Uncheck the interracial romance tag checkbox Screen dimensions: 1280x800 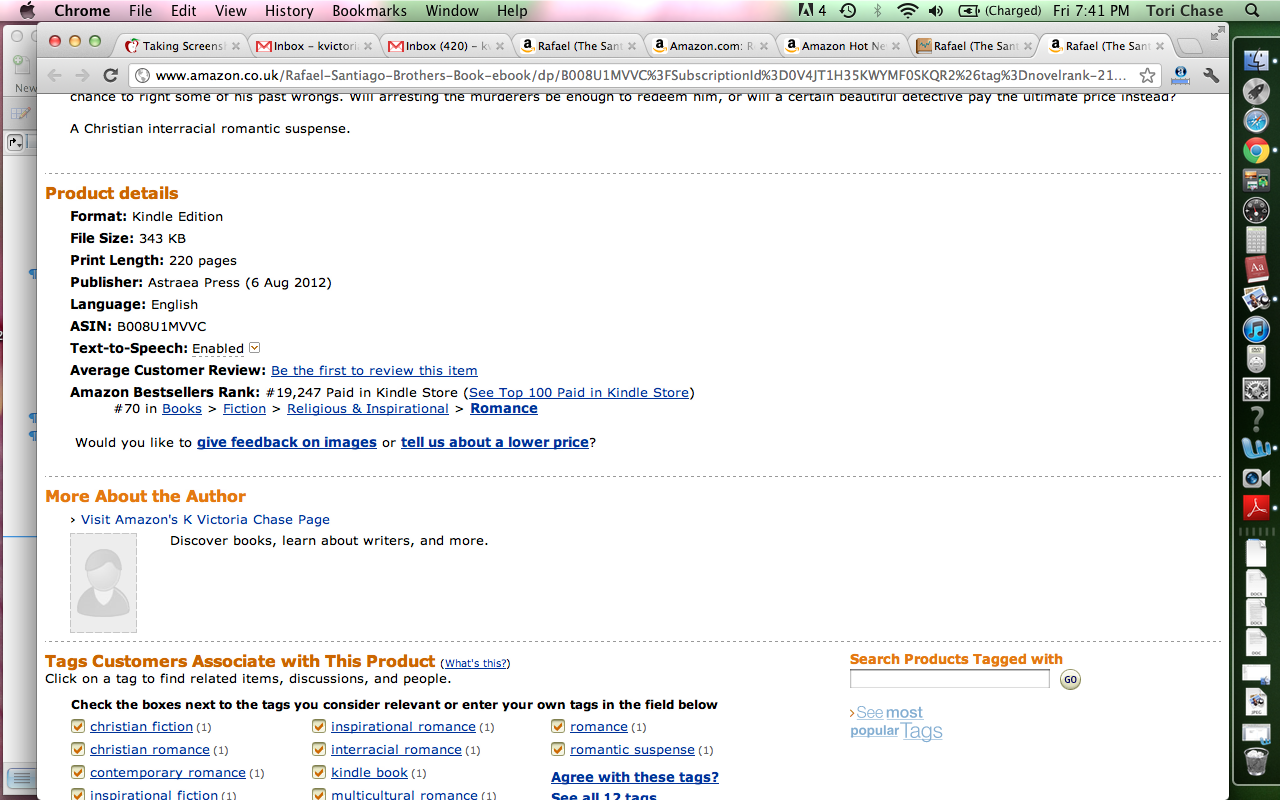click(319, 750)
